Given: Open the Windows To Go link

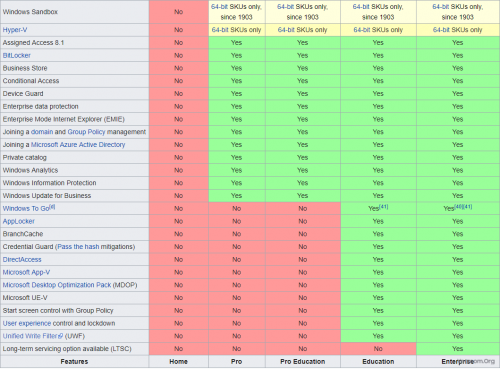Looking at the screenshot, I should click(x=26, y=209).
